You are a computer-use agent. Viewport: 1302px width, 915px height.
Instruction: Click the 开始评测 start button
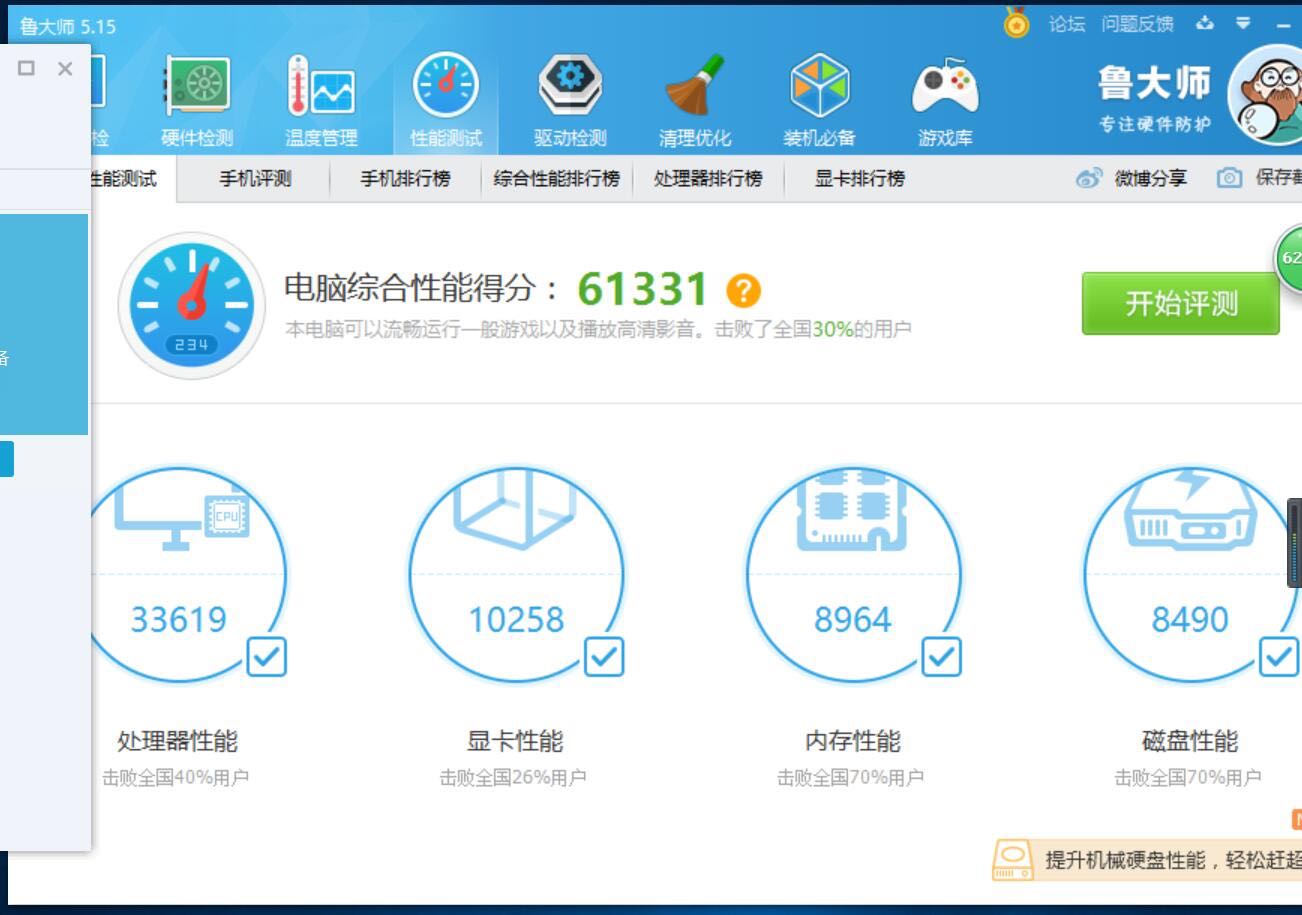coord(1181,303)
